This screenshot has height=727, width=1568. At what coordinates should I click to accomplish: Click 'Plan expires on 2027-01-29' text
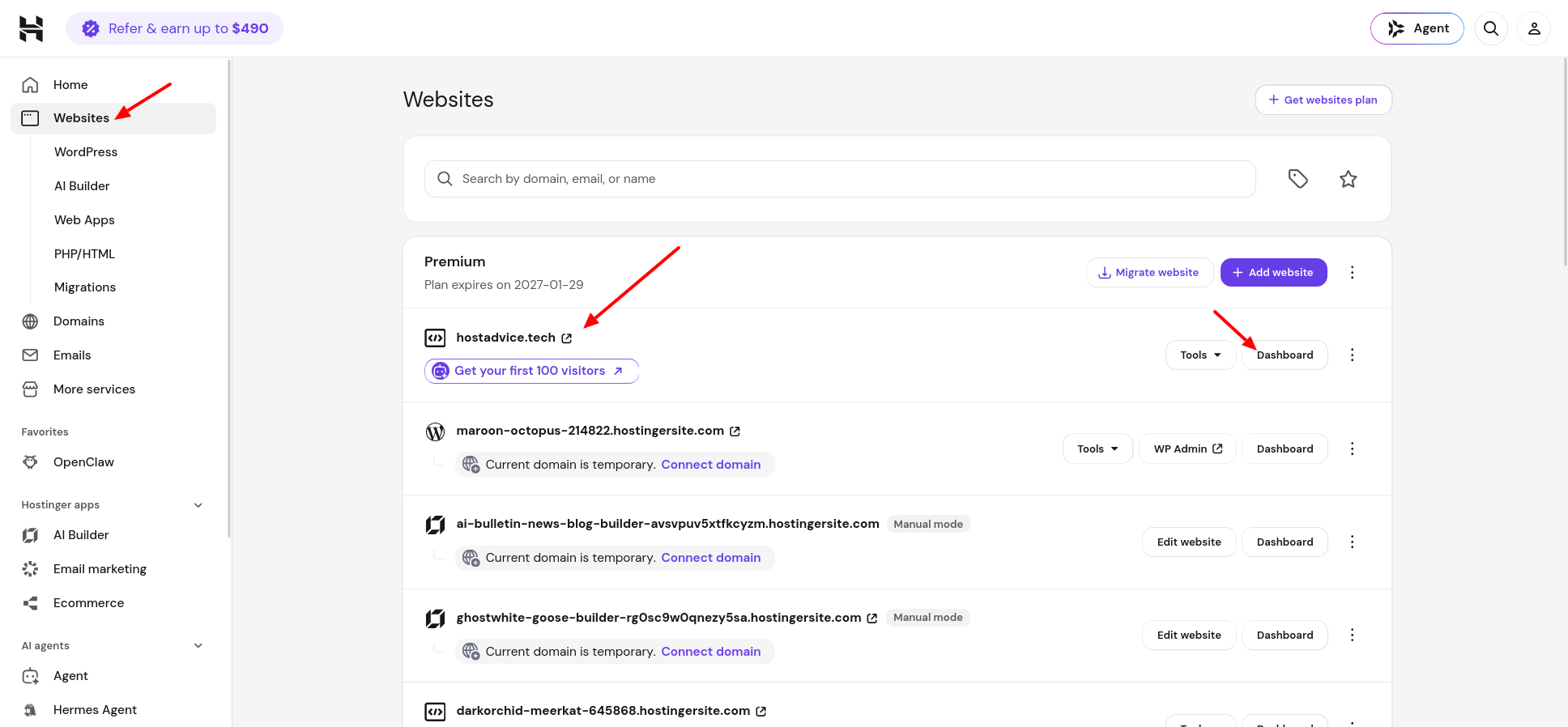pos(504,285)
